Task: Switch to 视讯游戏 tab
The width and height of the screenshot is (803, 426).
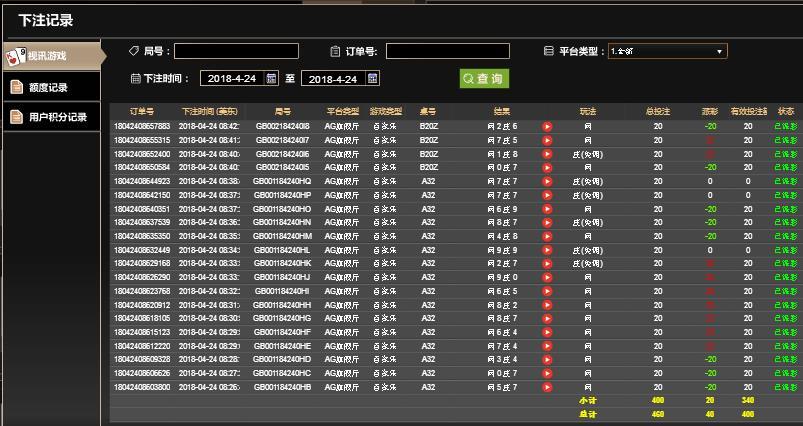Action: (52, 56)
